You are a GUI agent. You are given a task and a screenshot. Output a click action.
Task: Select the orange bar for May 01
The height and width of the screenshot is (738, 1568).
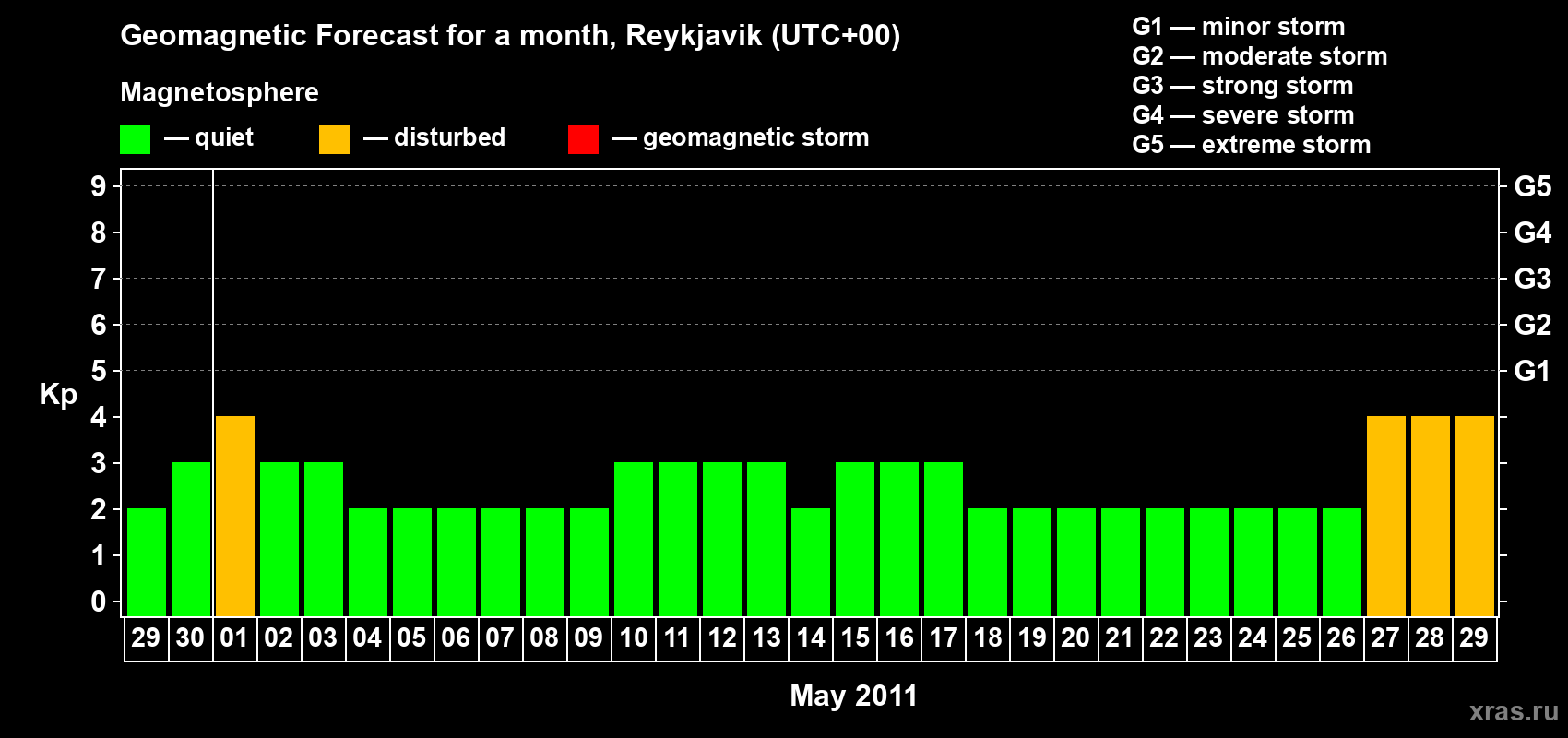click(x=235, y=517)
